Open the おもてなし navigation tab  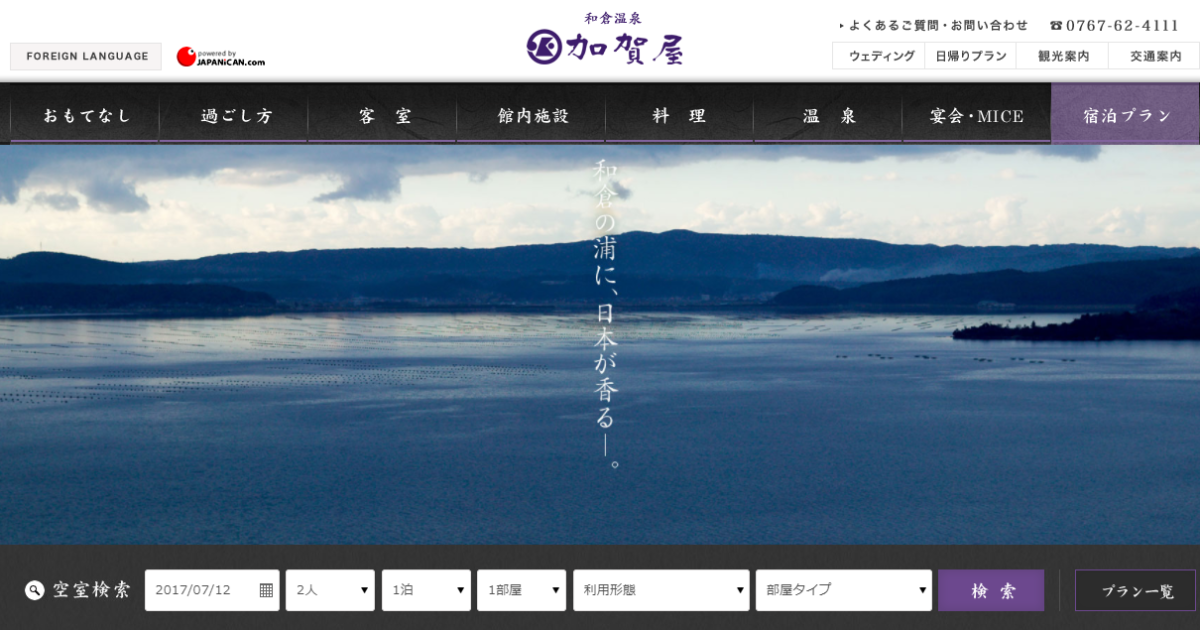click(85, 115)
